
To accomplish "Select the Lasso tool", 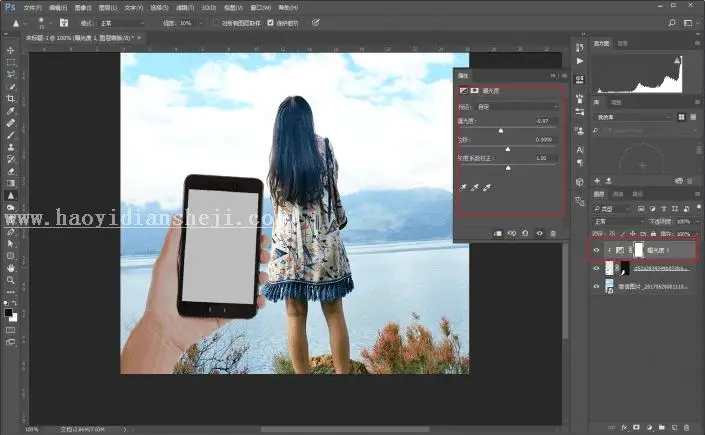I will tap(10, 74).
